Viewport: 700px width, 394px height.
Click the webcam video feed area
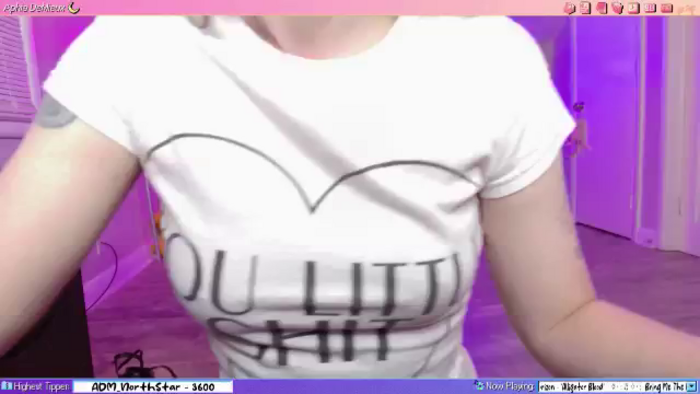point(350,197)
